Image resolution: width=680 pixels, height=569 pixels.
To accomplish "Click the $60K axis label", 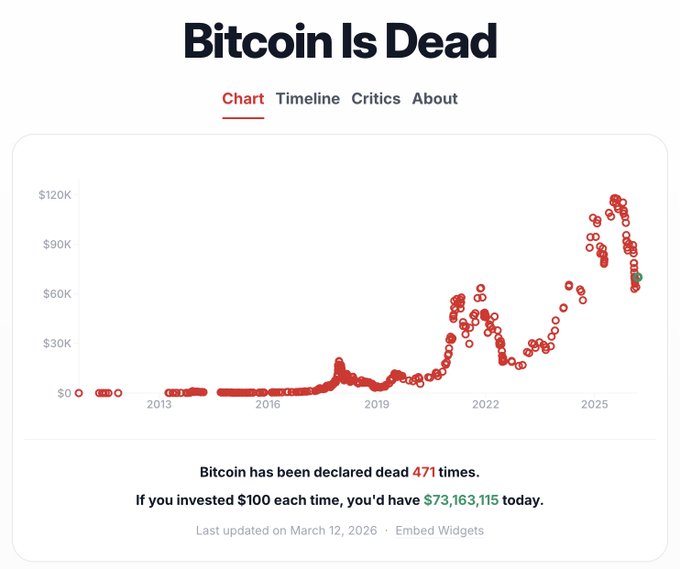I will click(x=57, y=294).
